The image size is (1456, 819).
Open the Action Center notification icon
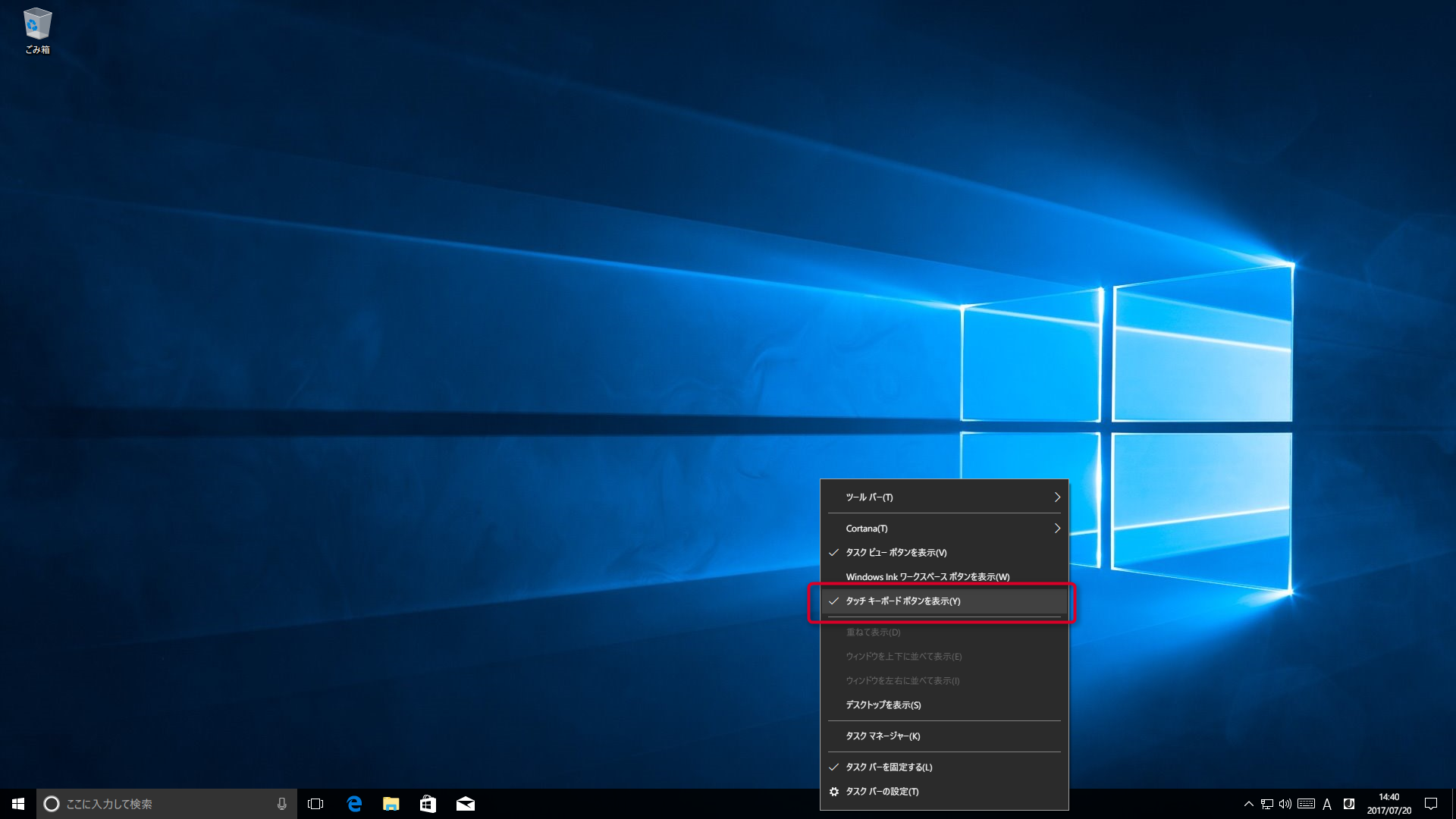coord(1442,803)
